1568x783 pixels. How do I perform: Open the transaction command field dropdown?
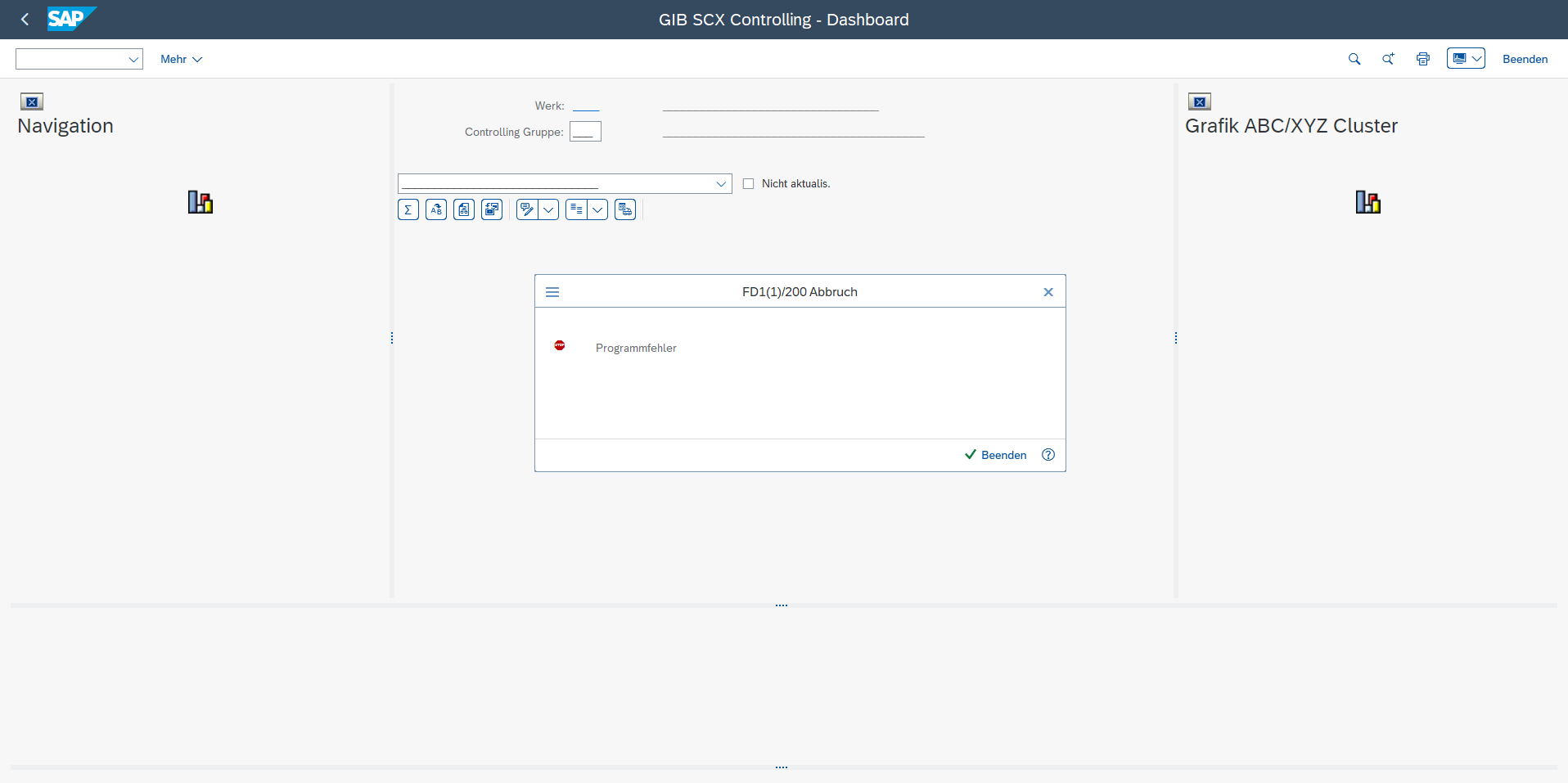coord(133,59)
